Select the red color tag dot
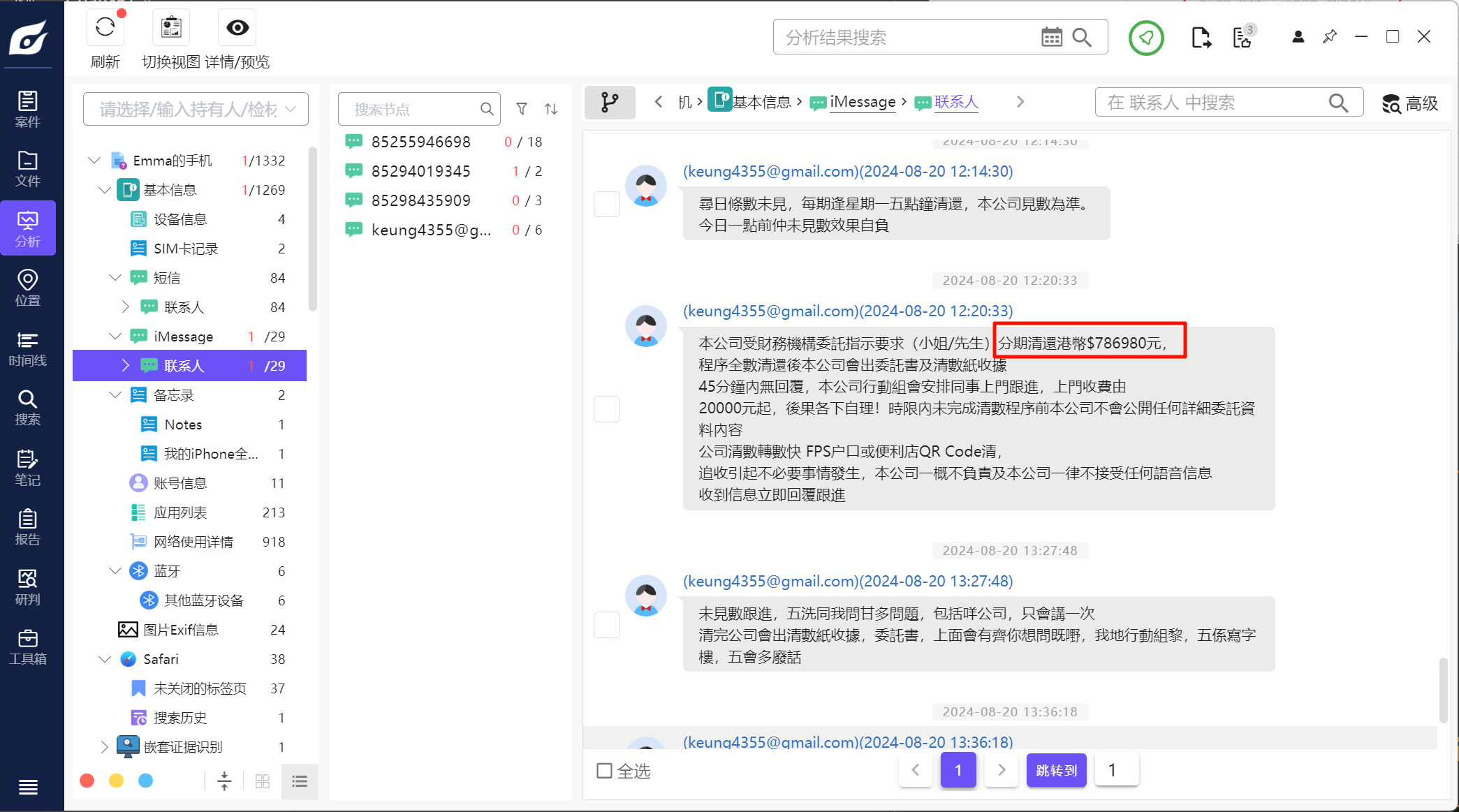 tap(87, 781)
